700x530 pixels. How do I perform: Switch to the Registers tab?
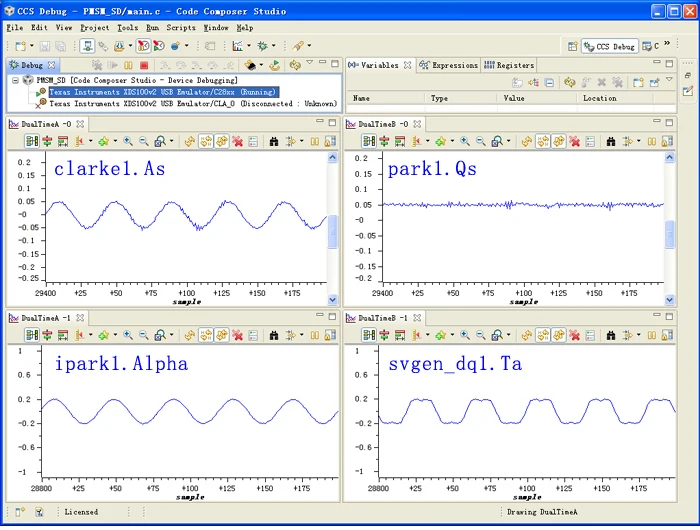pyautogui.click(x=509, y=65)
